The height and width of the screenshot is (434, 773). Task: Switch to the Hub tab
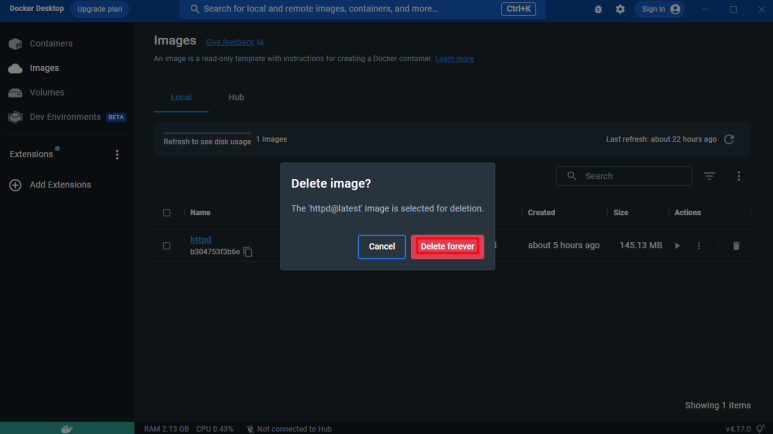point(236,97)
